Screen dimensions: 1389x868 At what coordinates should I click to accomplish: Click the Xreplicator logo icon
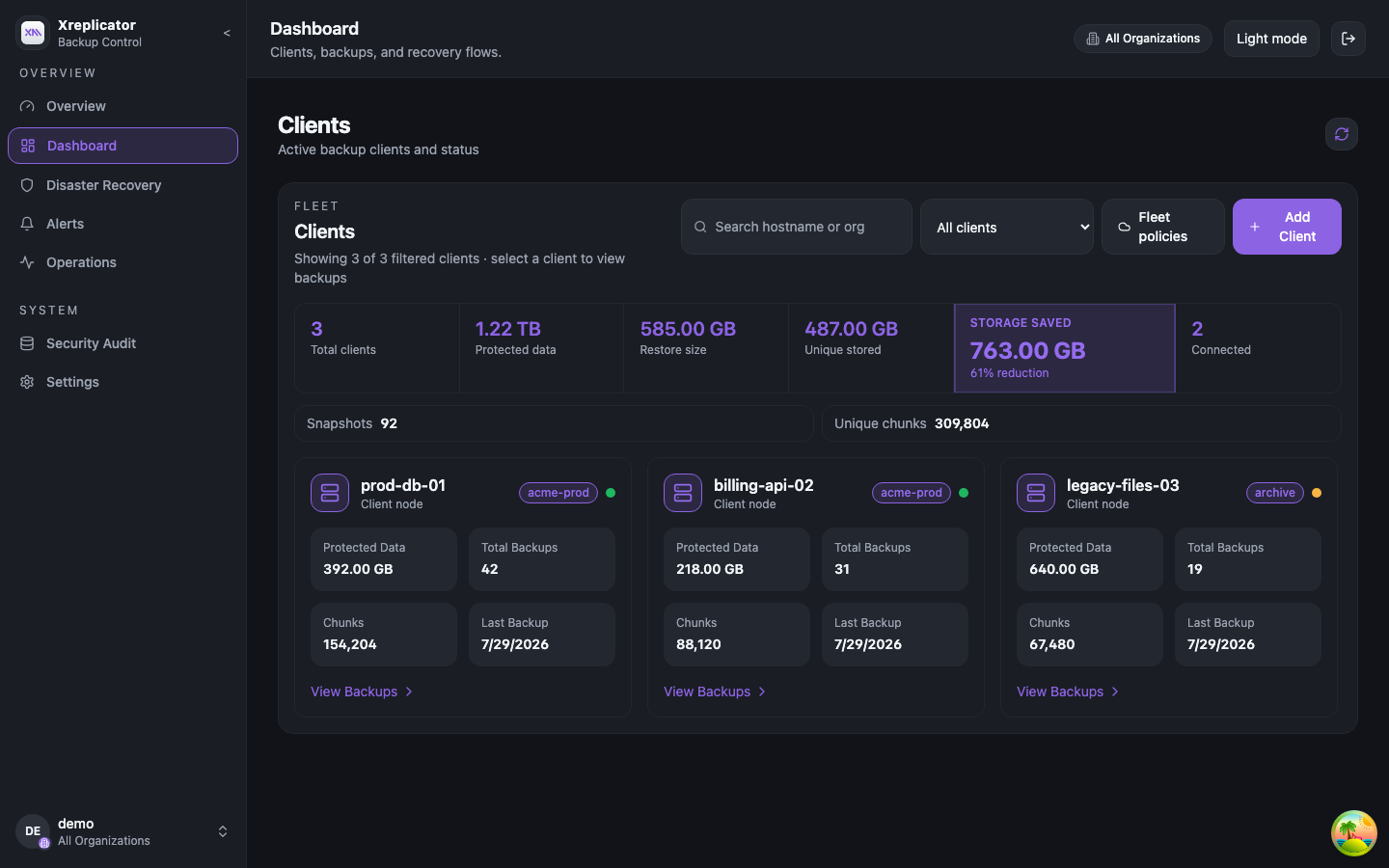click(x=33, y=33)
